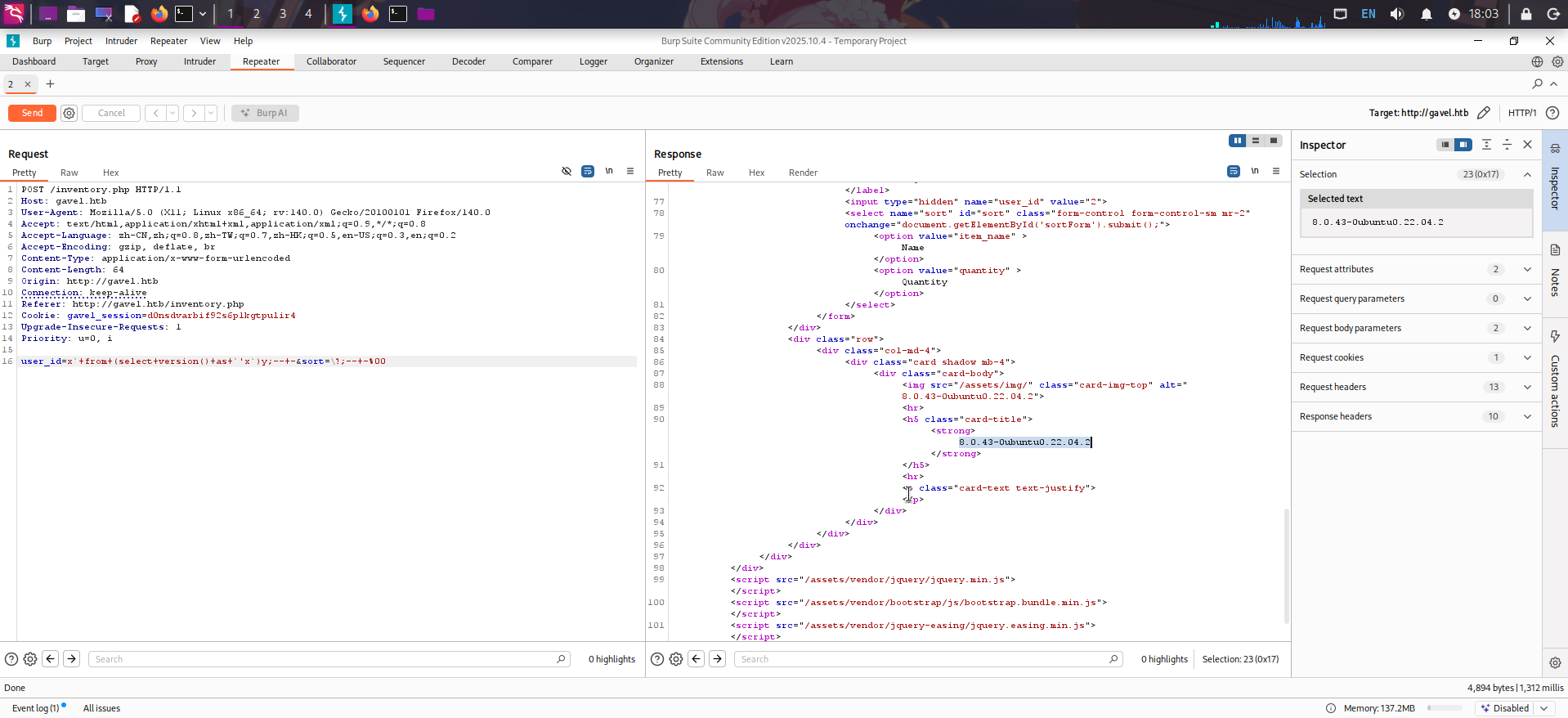
Task: Open the Response Render tab
Action: tap(803, 173)
